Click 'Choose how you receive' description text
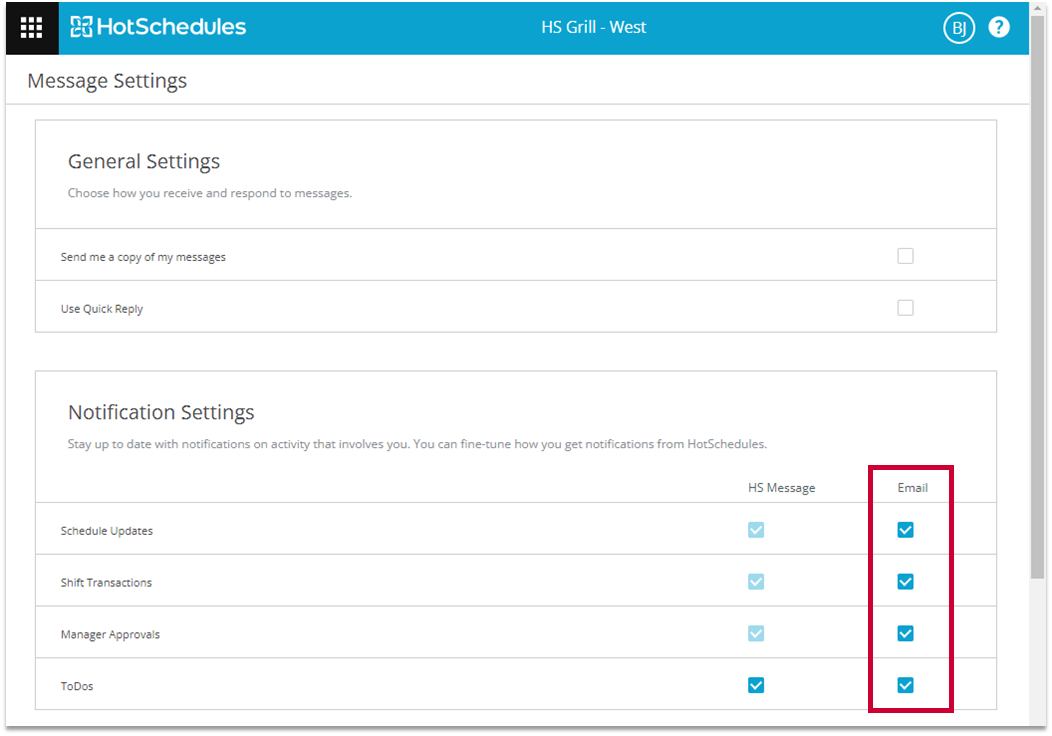 coord(210,193)
